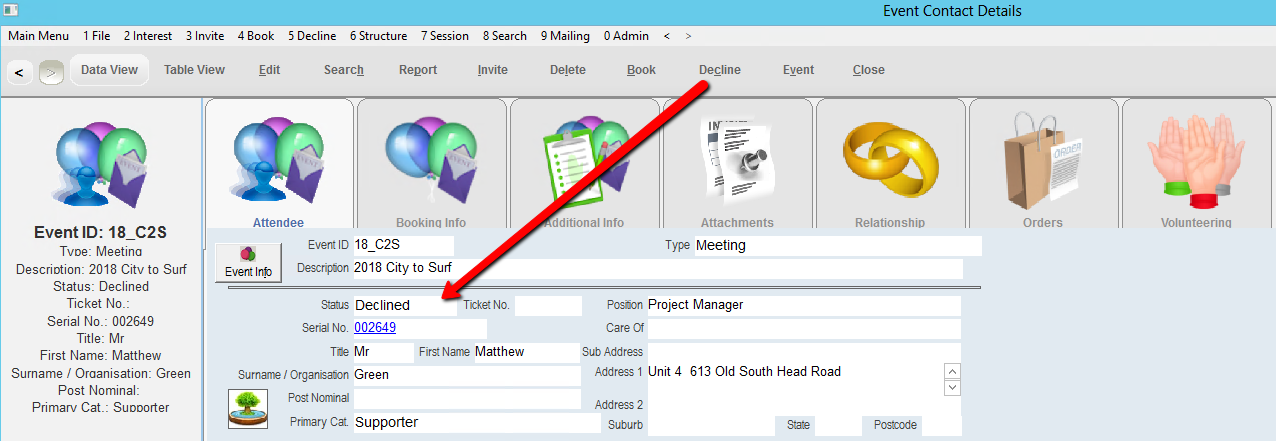Click the Position field with Project Manager
Screen dimensions: 1276x441
click(802, 305)
